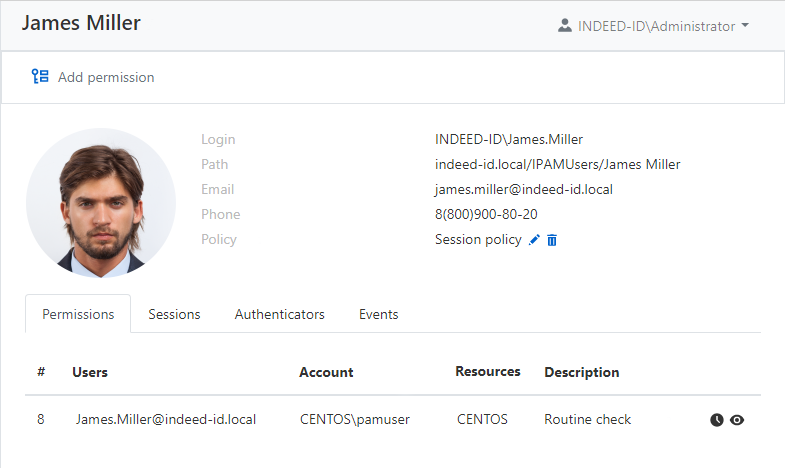This screenshot has width=785, height=468.
Task: Click the caret arrow next to Administrator
Action: 746,26
